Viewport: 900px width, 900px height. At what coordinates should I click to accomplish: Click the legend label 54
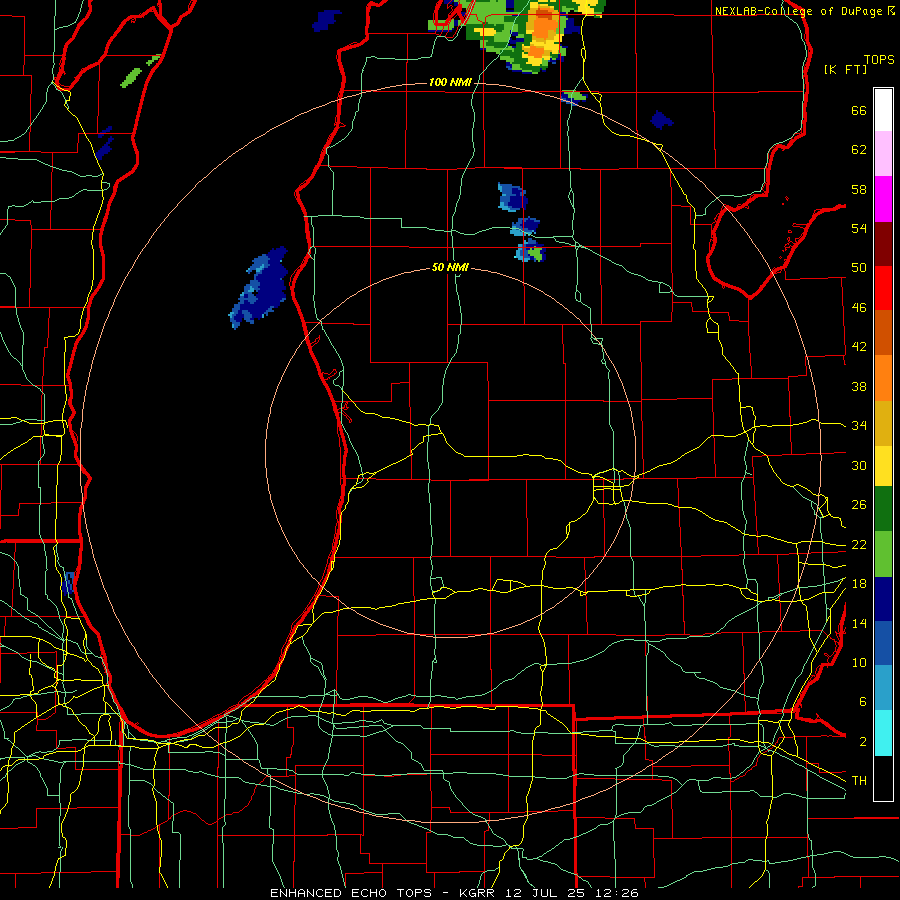tap(859, 228)
